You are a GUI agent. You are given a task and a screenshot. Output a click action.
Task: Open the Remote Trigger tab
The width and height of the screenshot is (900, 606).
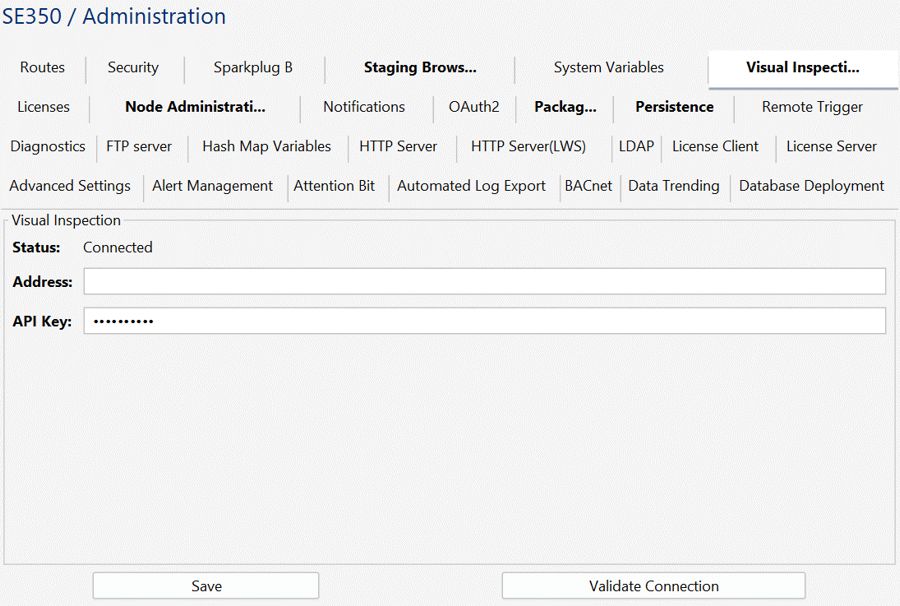(812, 107)
